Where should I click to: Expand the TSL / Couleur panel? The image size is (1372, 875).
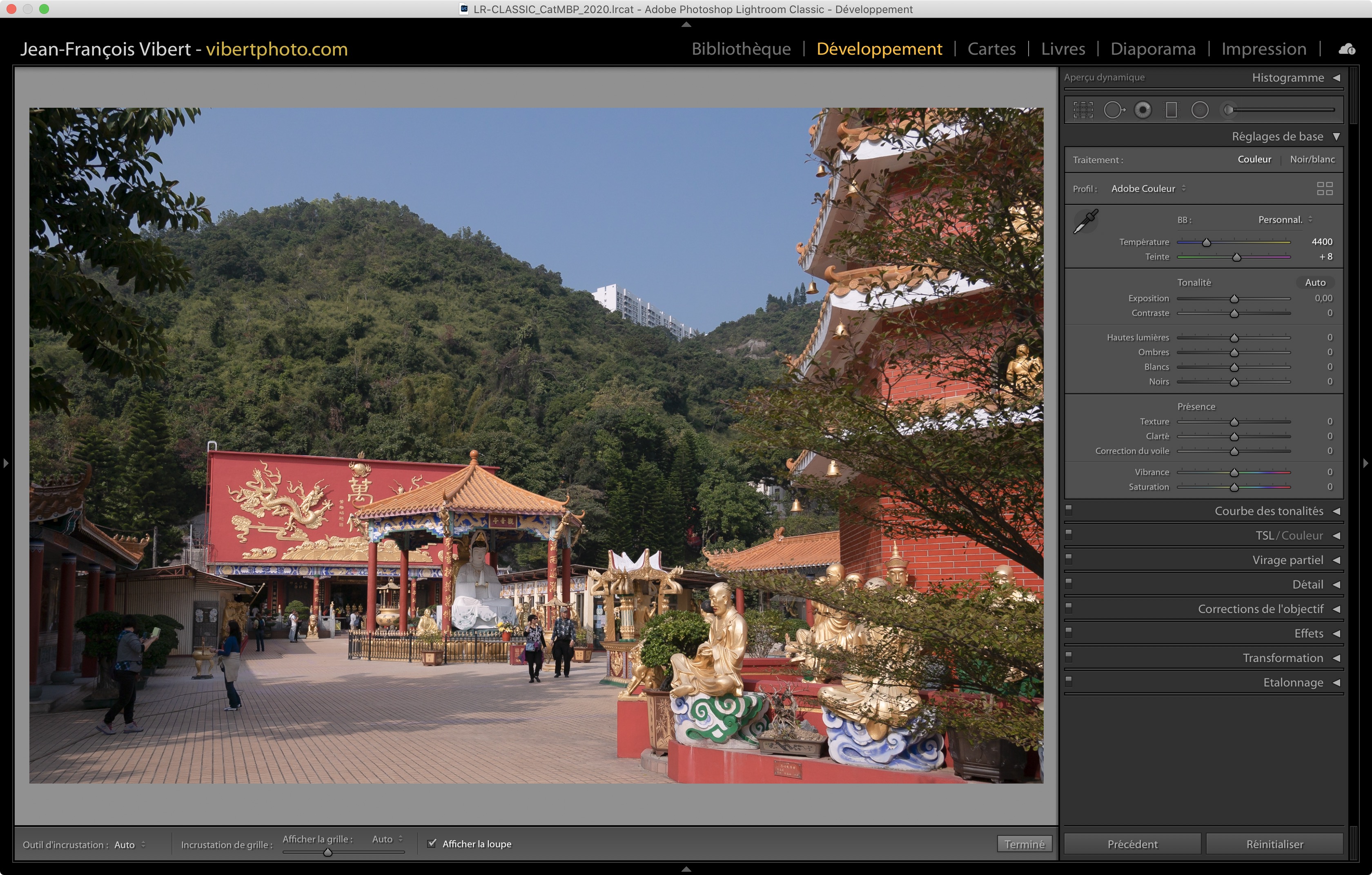click(x=1289, y=536)
